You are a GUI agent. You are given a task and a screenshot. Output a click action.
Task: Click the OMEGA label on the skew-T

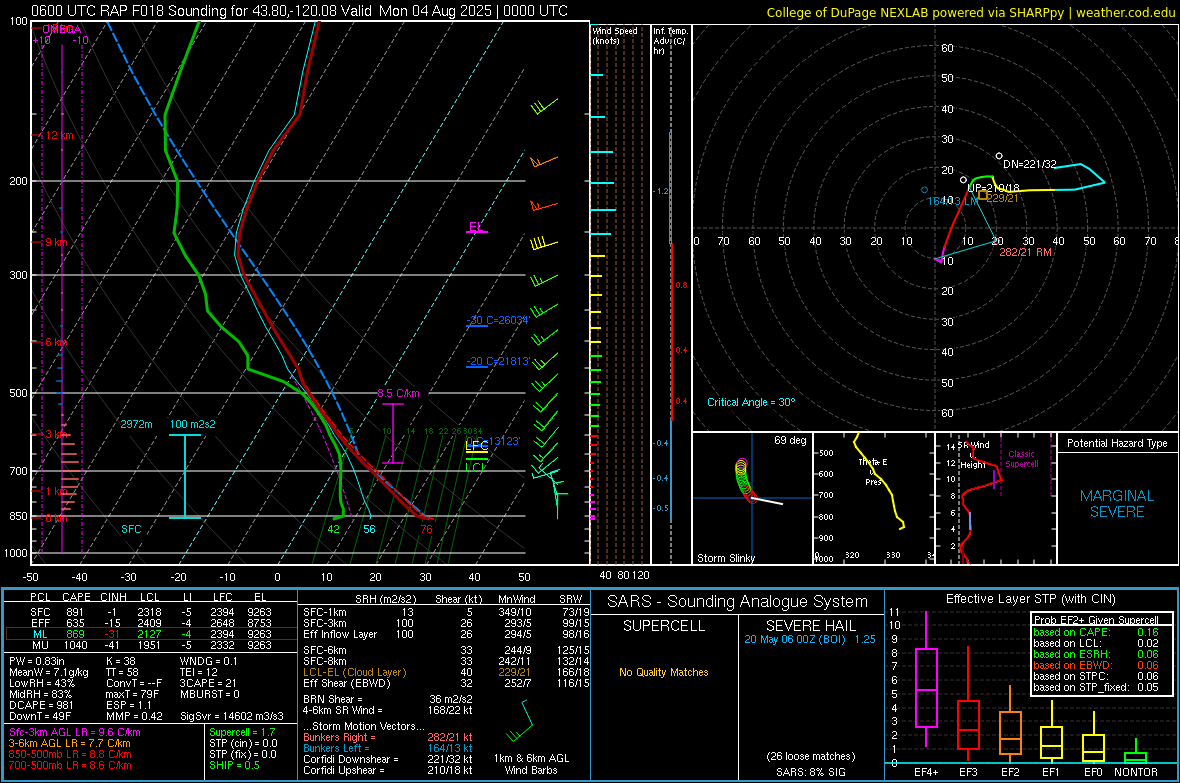click(62, 29)
